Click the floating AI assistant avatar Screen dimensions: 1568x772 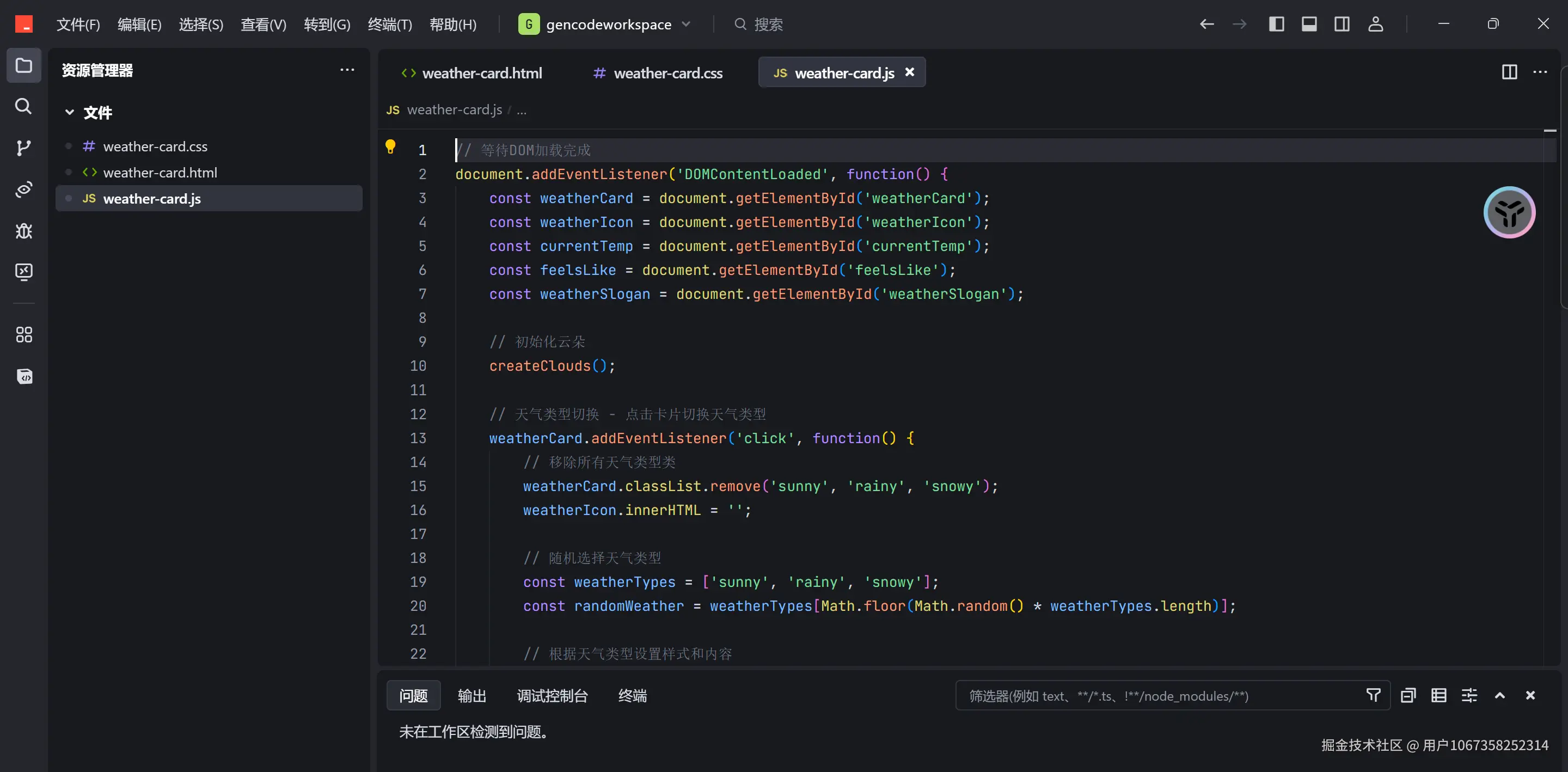click(x=1509, y=212)
